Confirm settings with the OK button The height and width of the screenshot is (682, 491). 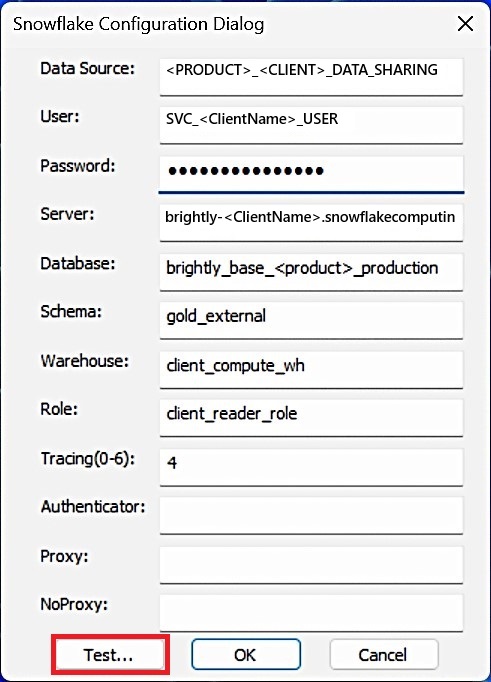[x=246, y=654]
